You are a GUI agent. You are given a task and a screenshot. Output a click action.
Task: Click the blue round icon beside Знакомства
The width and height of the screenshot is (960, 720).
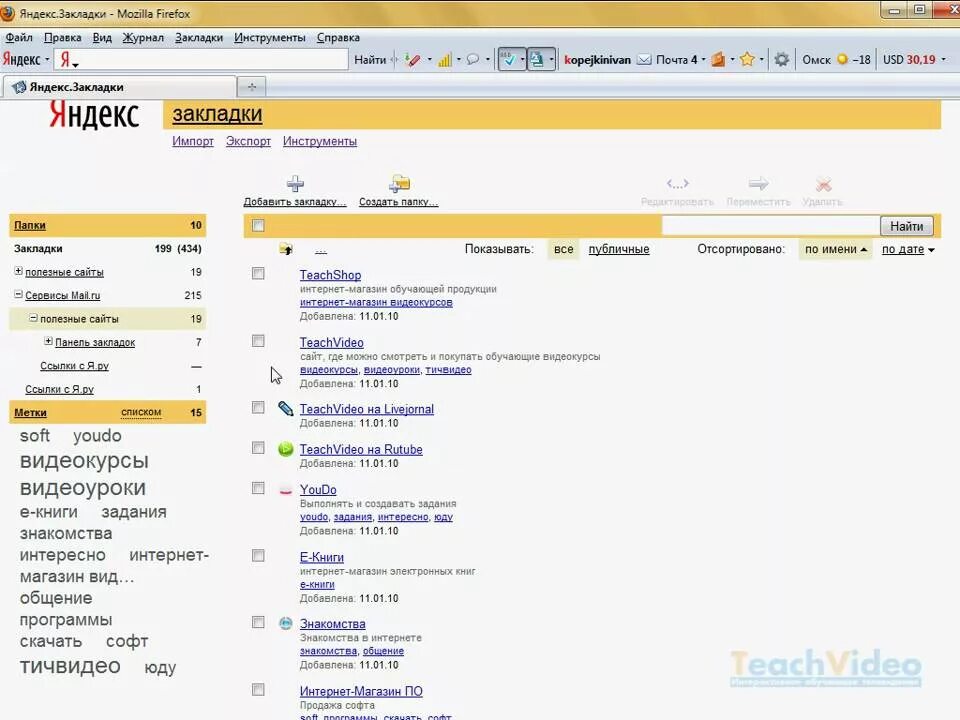tap(285, 623)
